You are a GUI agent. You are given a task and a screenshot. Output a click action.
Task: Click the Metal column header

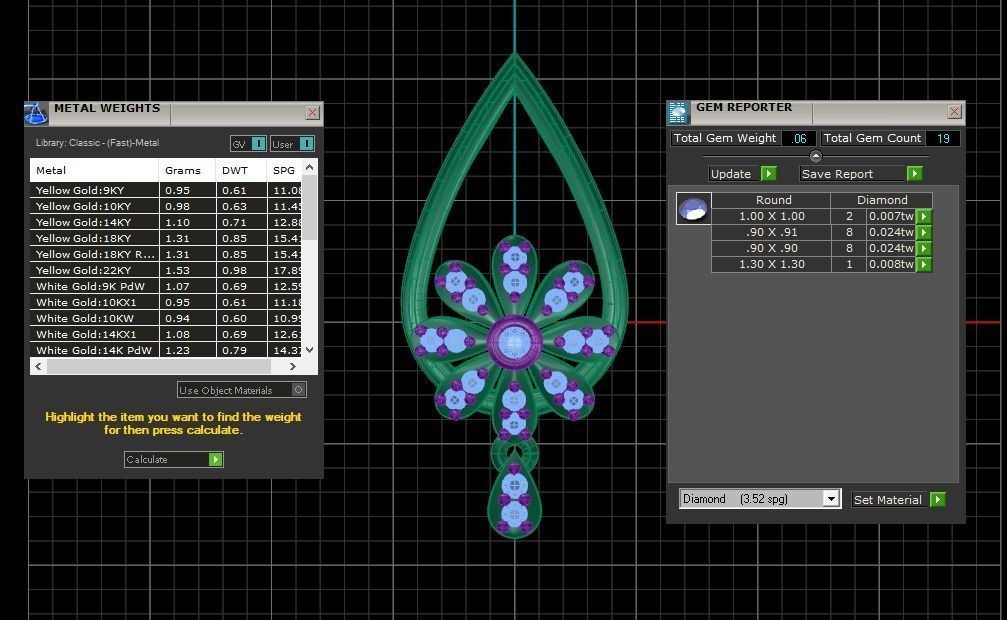[94, 170]
